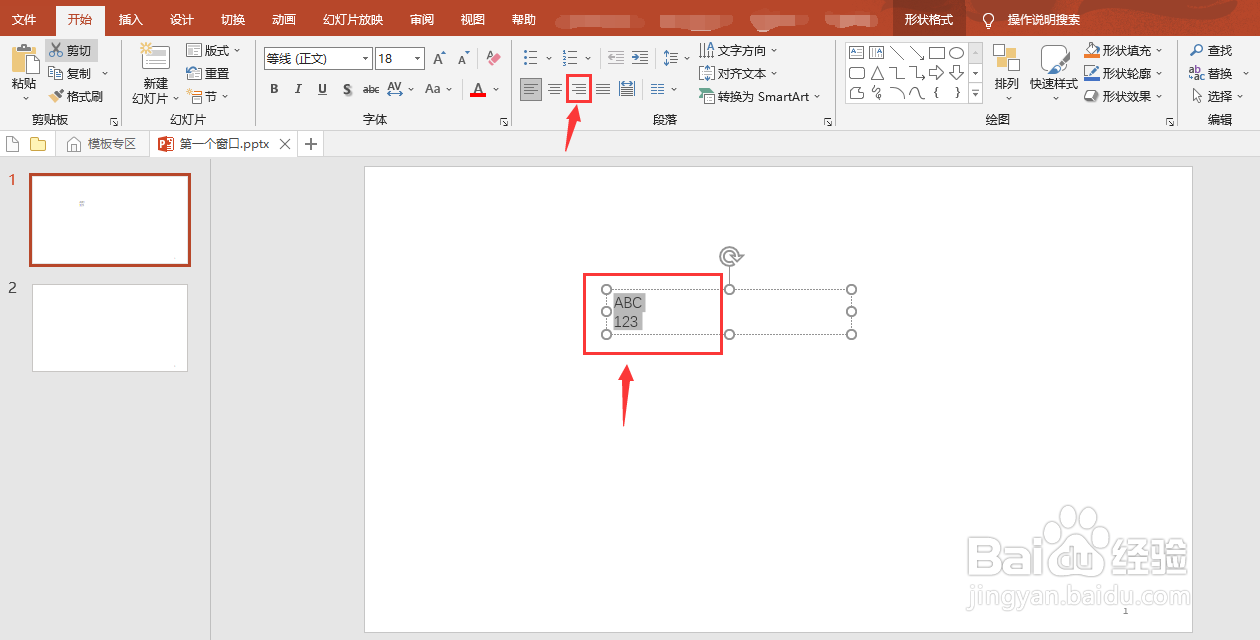Open Shape Fill (形状填充) color
Screen dimensions: 1260x640
coord(1125,50)
